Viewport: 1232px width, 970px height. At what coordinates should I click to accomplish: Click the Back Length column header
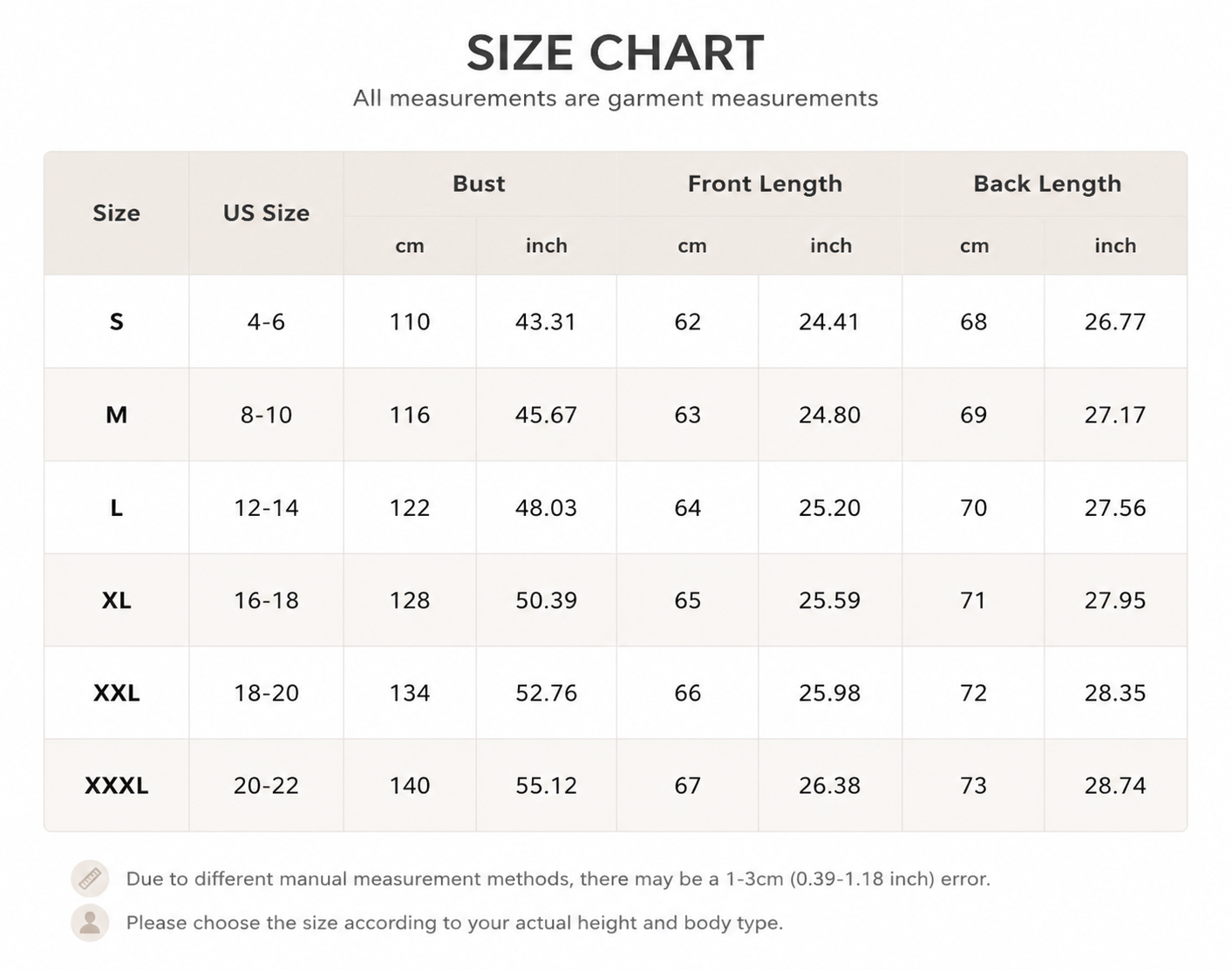click(x=1047, y=184)
